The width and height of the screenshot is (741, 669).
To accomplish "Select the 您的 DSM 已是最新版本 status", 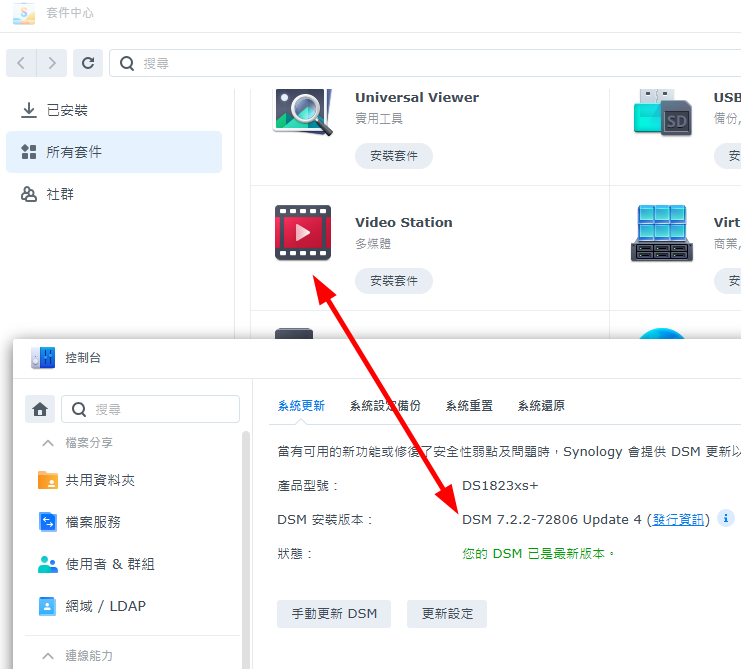I will (x=538, y=554).
